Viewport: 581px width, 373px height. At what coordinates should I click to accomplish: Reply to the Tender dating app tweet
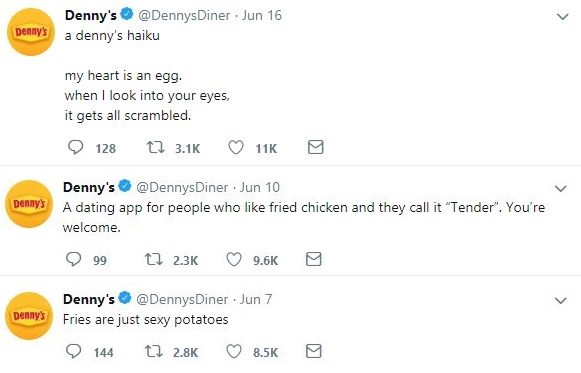(73, 259)
